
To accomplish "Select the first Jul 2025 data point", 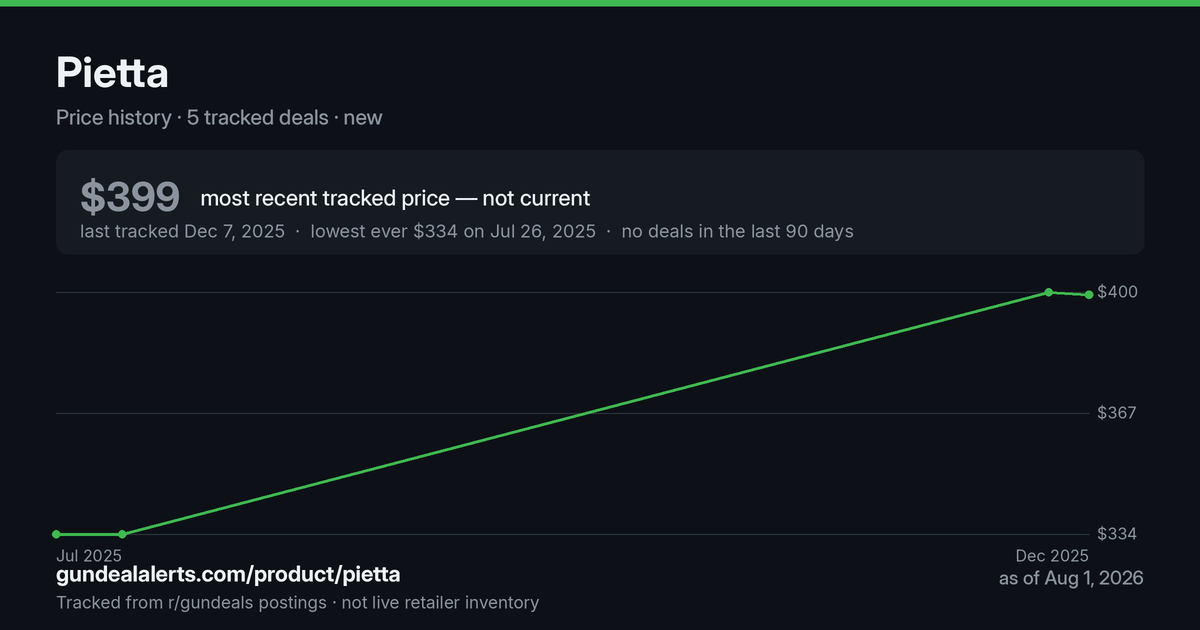I will tap(56, 534).
